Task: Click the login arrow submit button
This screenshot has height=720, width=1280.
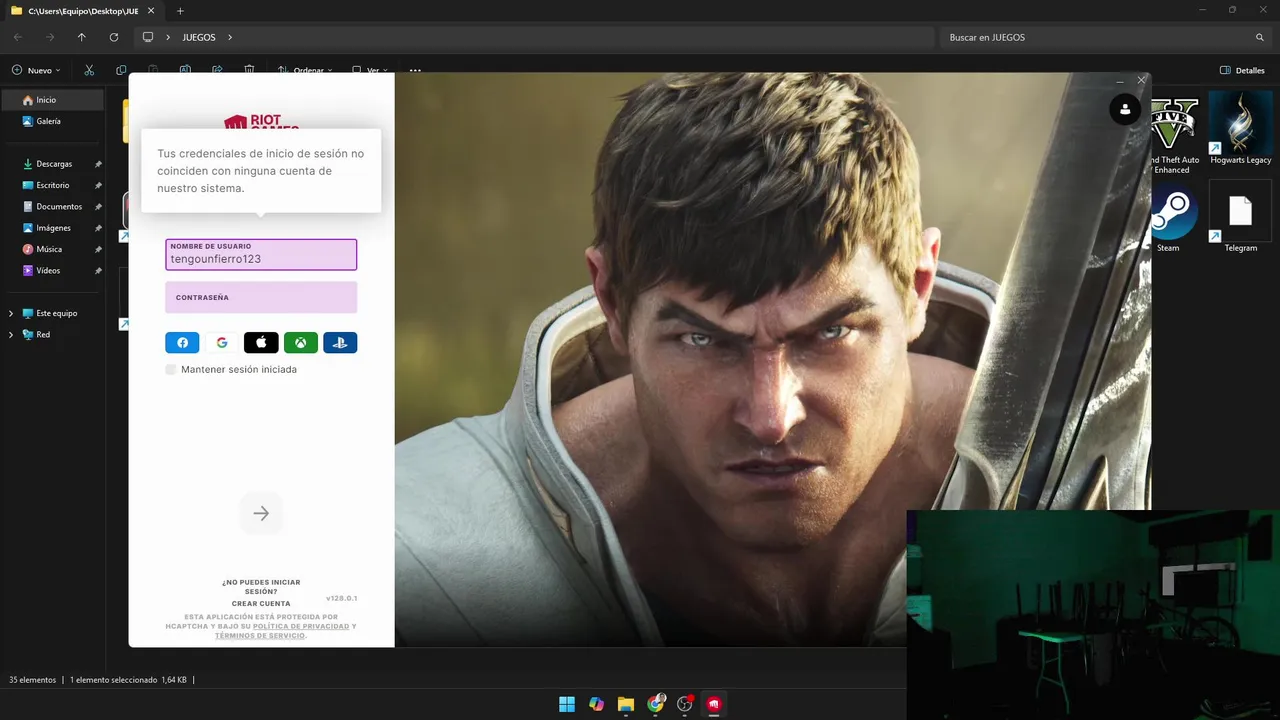Action: (261, 513)
